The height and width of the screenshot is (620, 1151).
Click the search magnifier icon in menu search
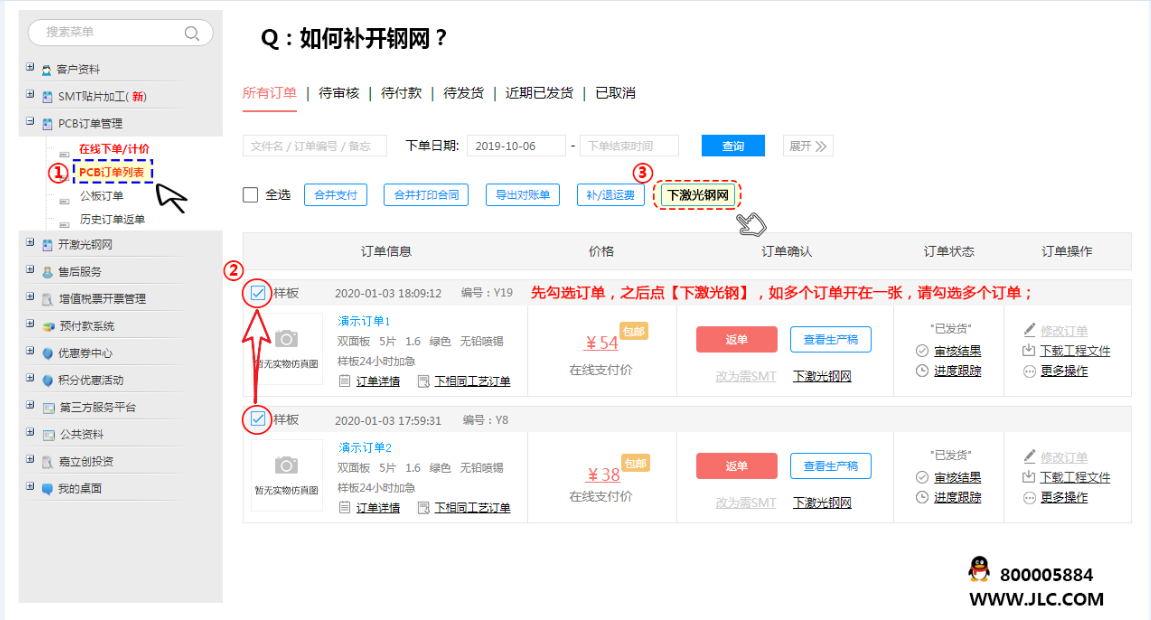(x=192, y=33)
